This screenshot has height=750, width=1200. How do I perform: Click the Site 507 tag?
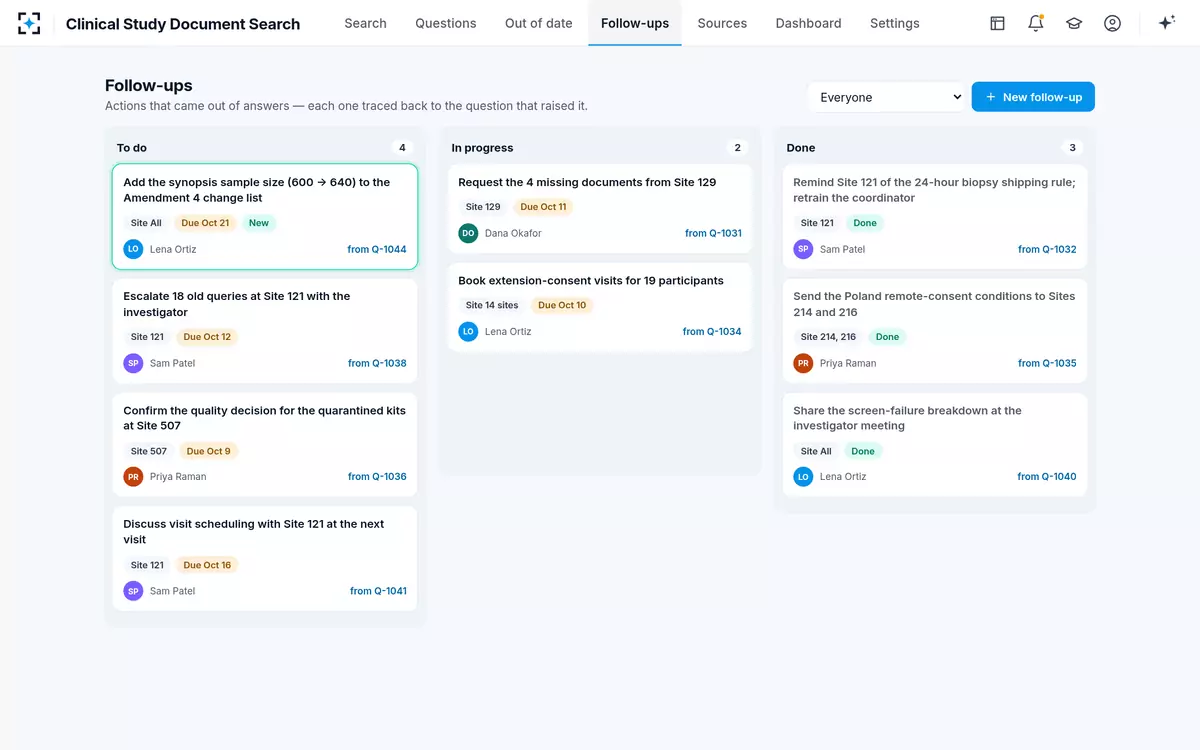(149, 451)
